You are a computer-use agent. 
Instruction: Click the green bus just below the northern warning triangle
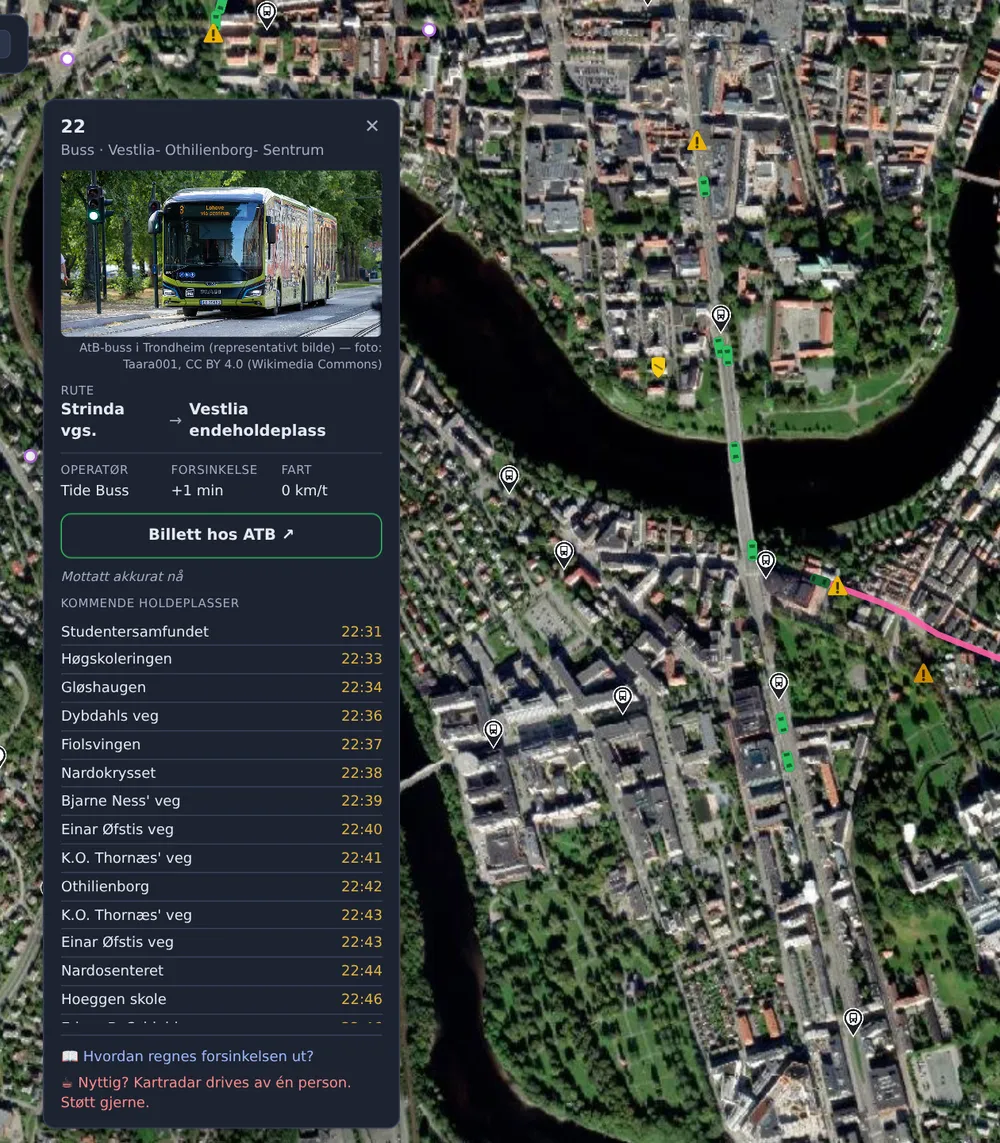pos(703,186)
